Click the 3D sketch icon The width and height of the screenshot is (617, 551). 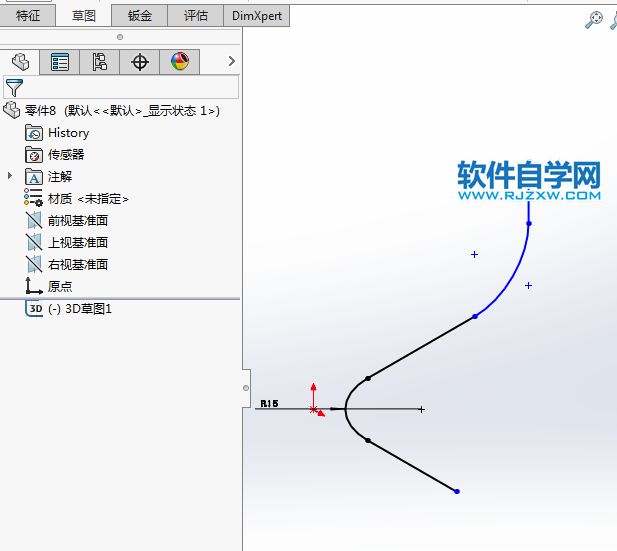click(x=34, y=309)
